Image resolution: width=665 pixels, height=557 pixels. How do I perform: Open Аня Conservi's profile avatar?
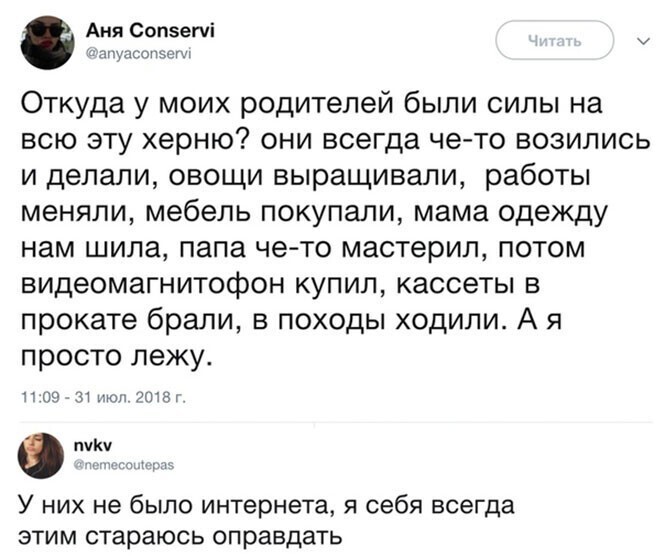click(46, 42)
